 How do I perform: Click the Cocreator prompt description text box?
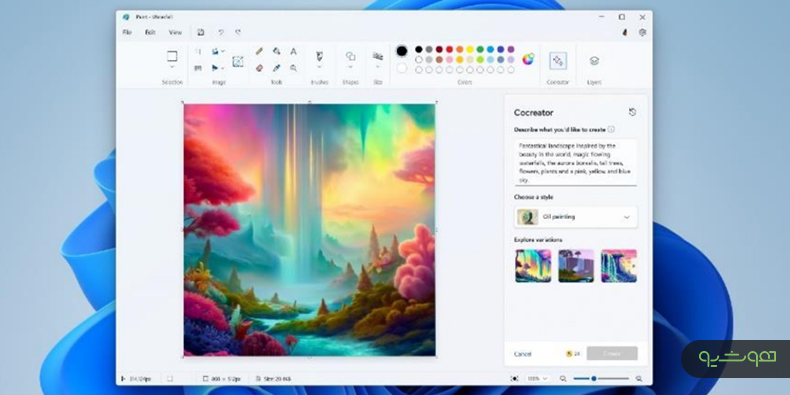click(x=575, y=162)
